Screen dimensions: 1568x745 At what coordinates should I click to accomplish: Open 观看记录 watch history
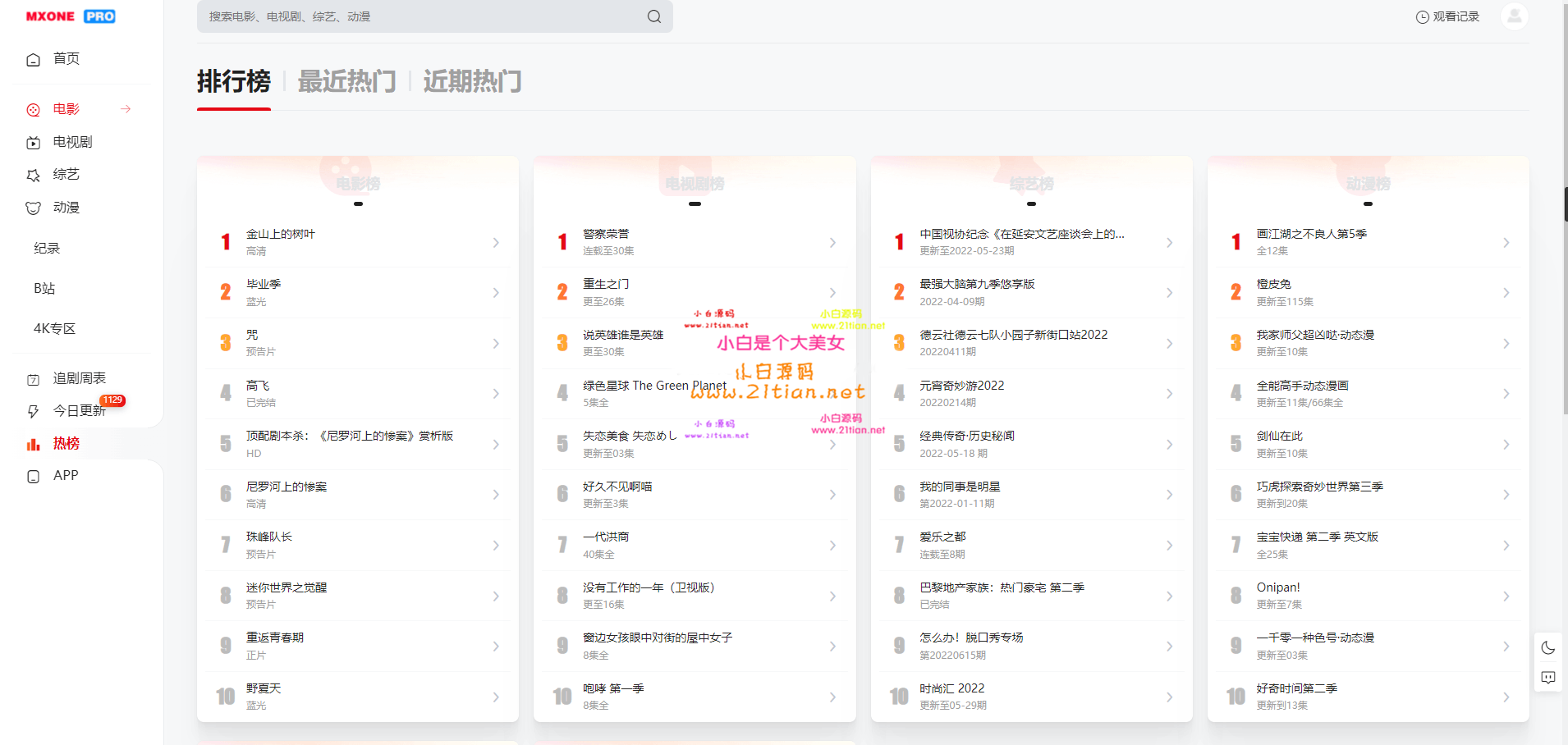click(x=1448, y=16)
